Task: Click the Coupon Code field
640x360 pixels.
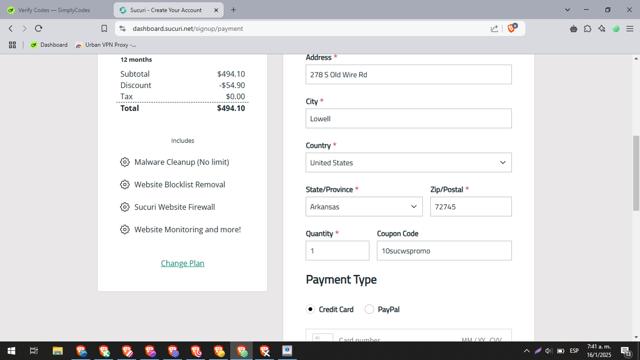Action: point(444,251)
